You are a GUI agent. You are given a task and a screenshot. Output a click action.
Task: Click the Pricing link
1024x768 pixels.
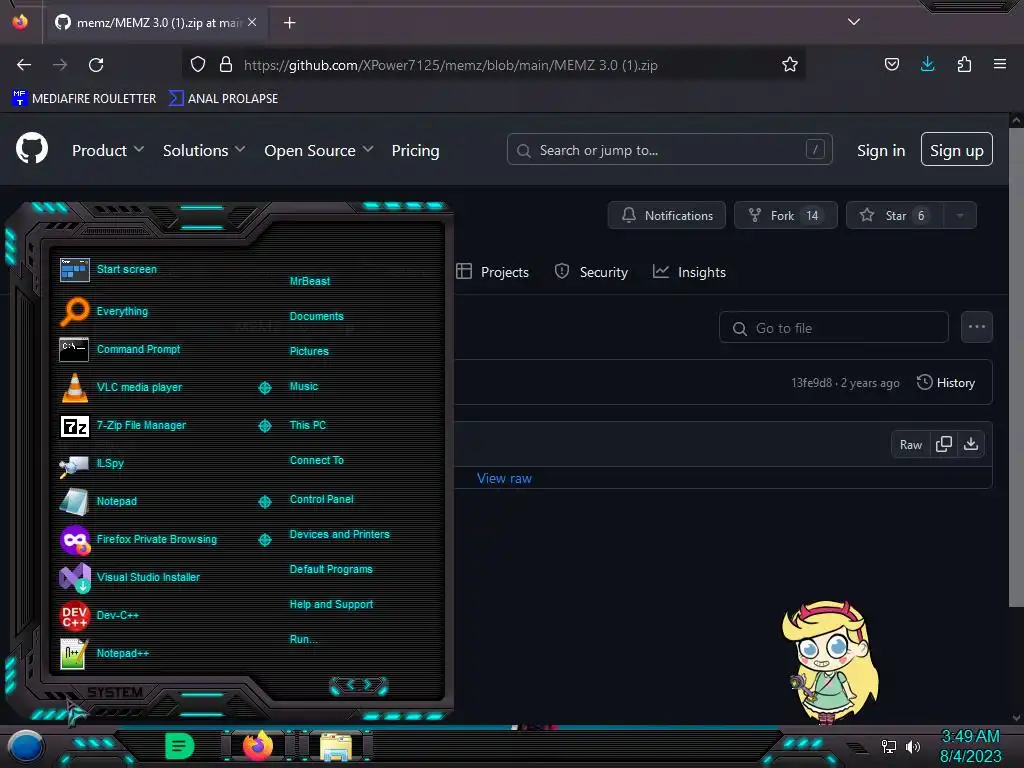coord(415,150)
